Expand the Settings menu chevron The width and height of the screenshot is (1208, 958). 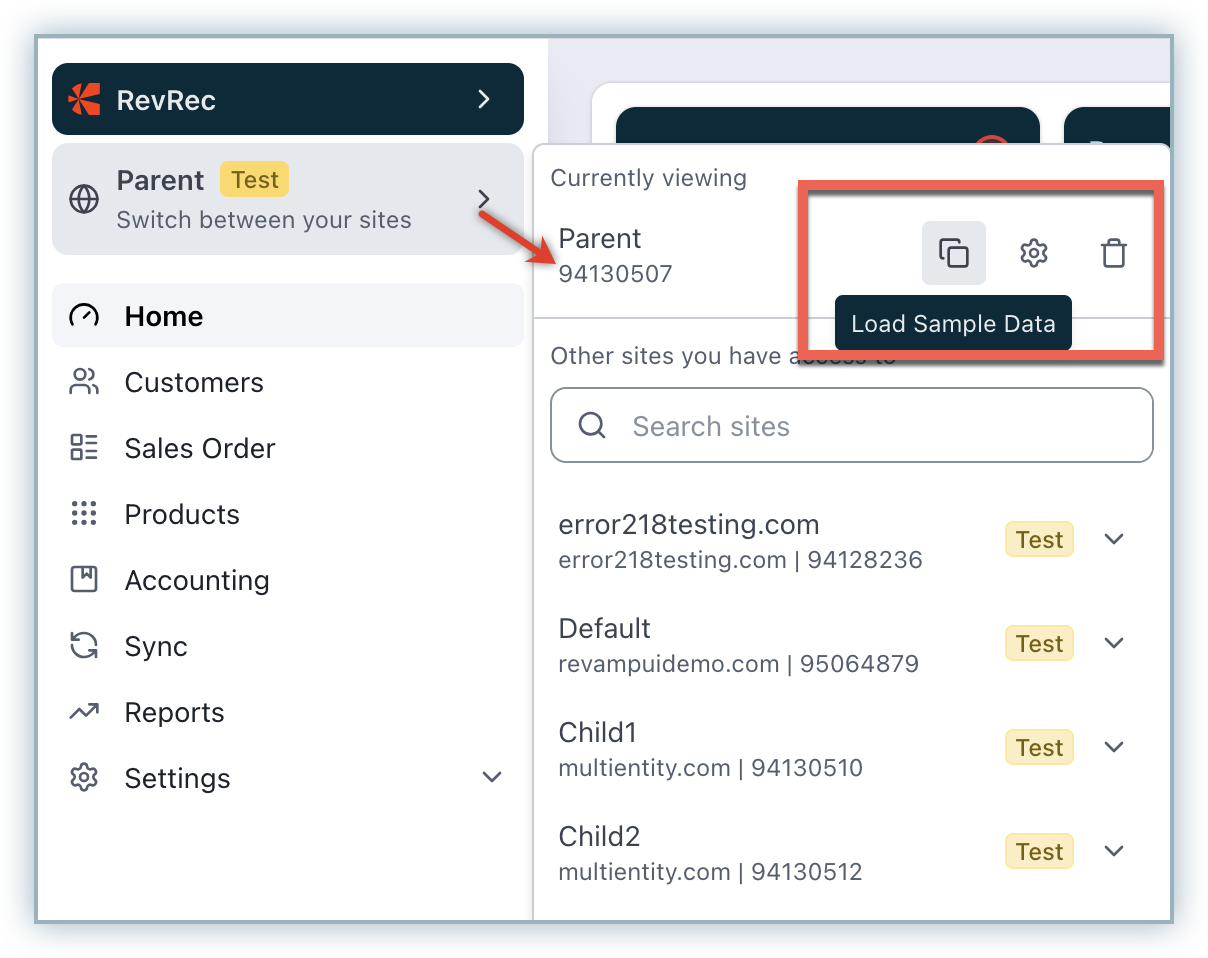(492, 778)
